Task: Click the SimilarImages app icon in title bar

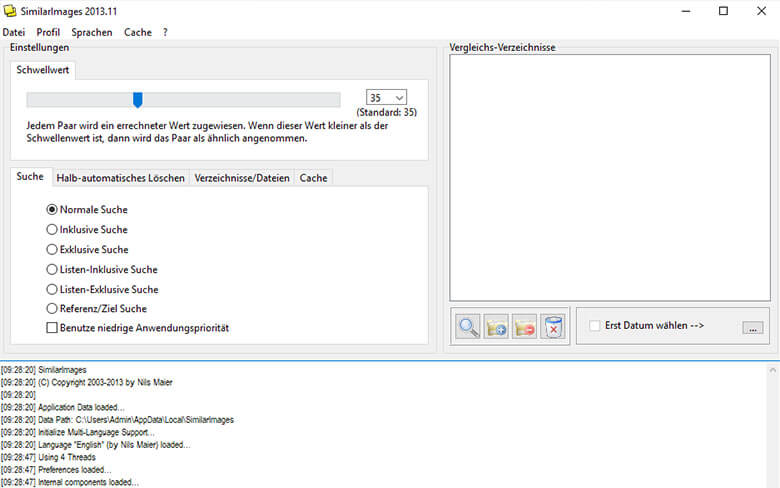Action: tap(12, 11)
